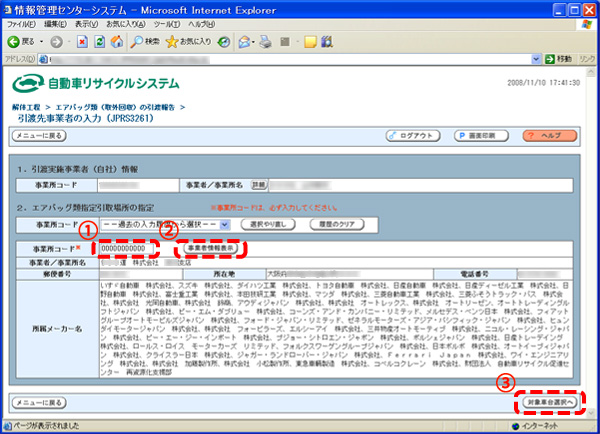Click the yellow note icon in toolbar
Image resolution: width=600 pixels, height=434 pixels.
[310, 42]
